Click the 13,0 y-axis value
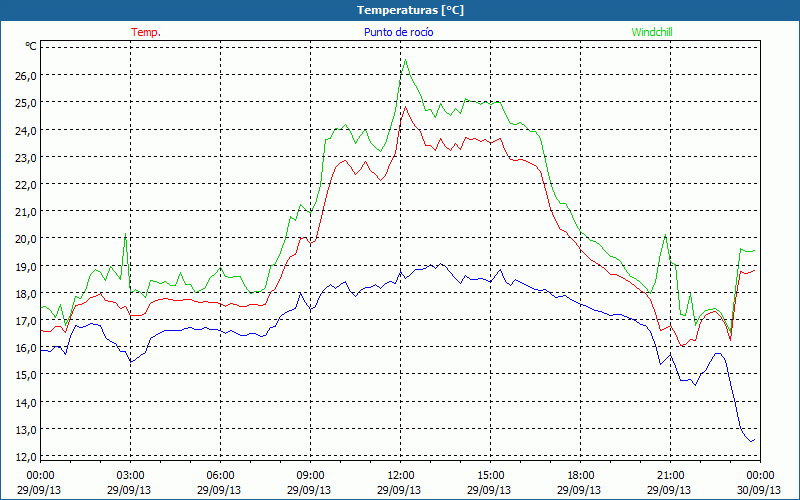 [x=26, y=430]
